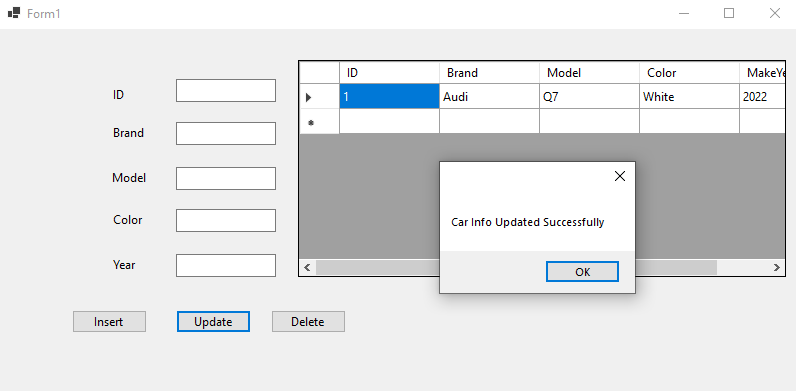
Task: Click the Insert button
Action: (109, 321)
